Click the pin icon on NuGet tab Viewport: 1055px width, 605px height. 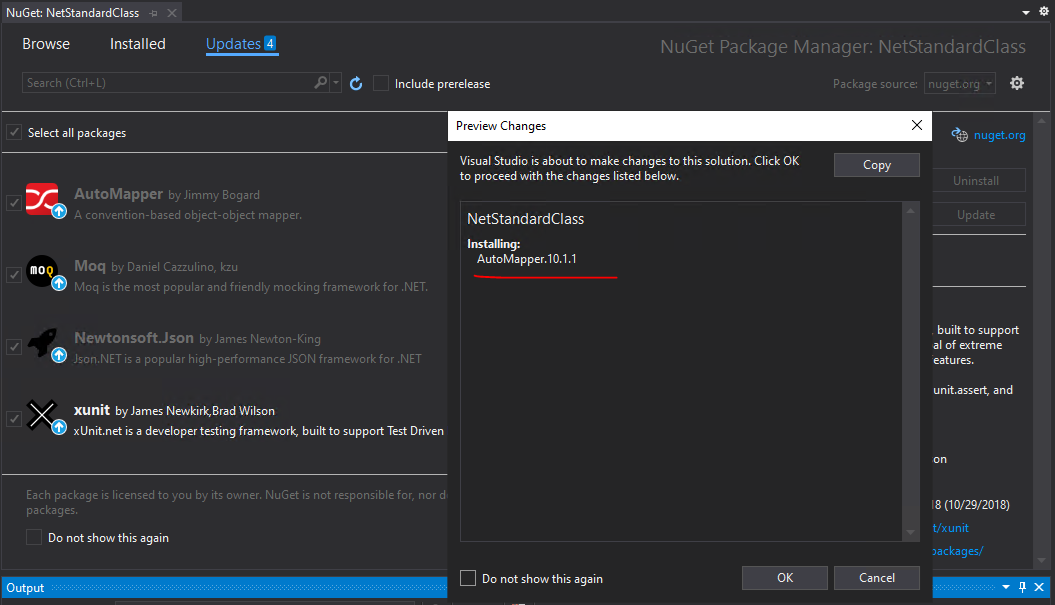coord(153,13)
